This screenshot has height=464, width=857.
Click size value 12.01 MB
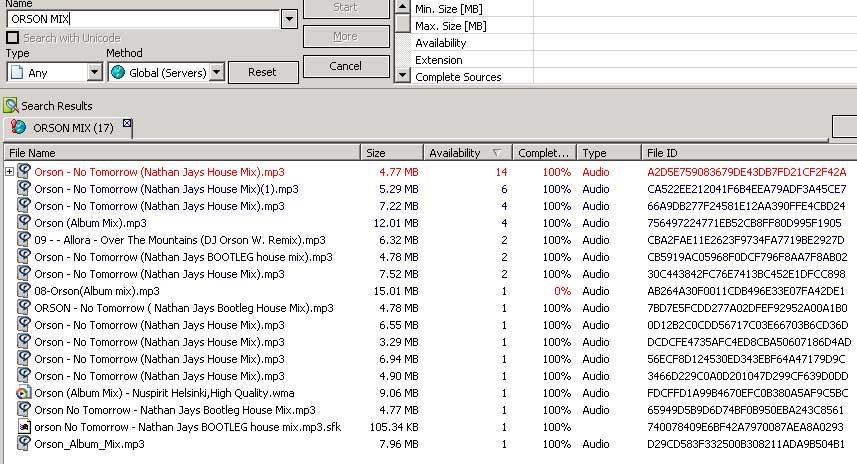pyautogui.click(x=396, y=223)
